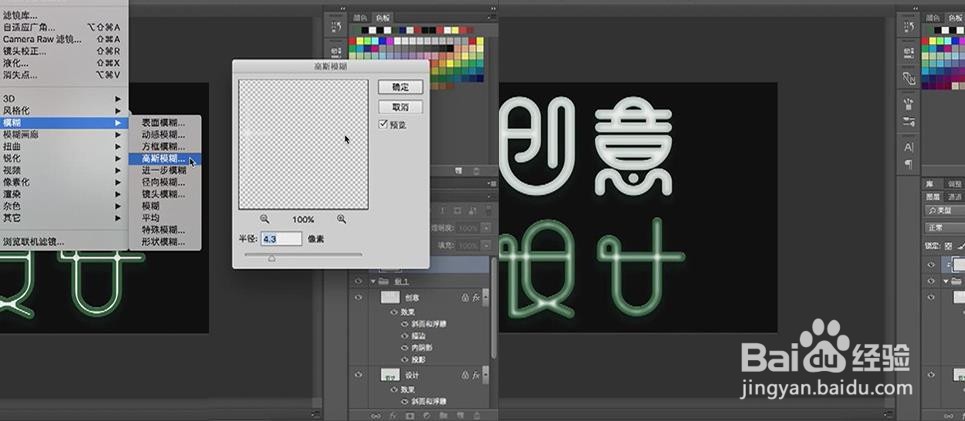
Task: Toggle the 描边 effect eye under 创意
Action: click(405, 336)
